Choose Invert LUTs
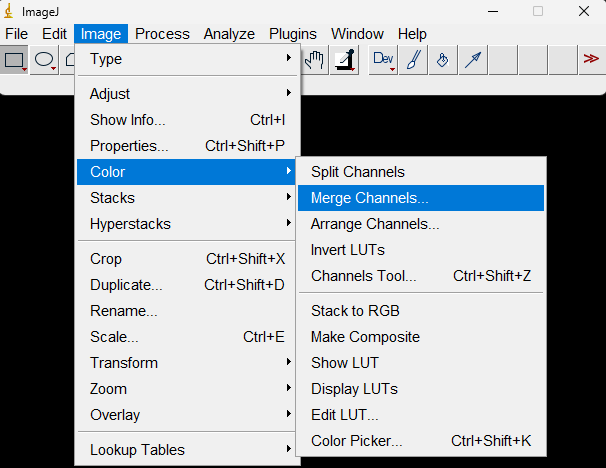 [x=421, y=250]
